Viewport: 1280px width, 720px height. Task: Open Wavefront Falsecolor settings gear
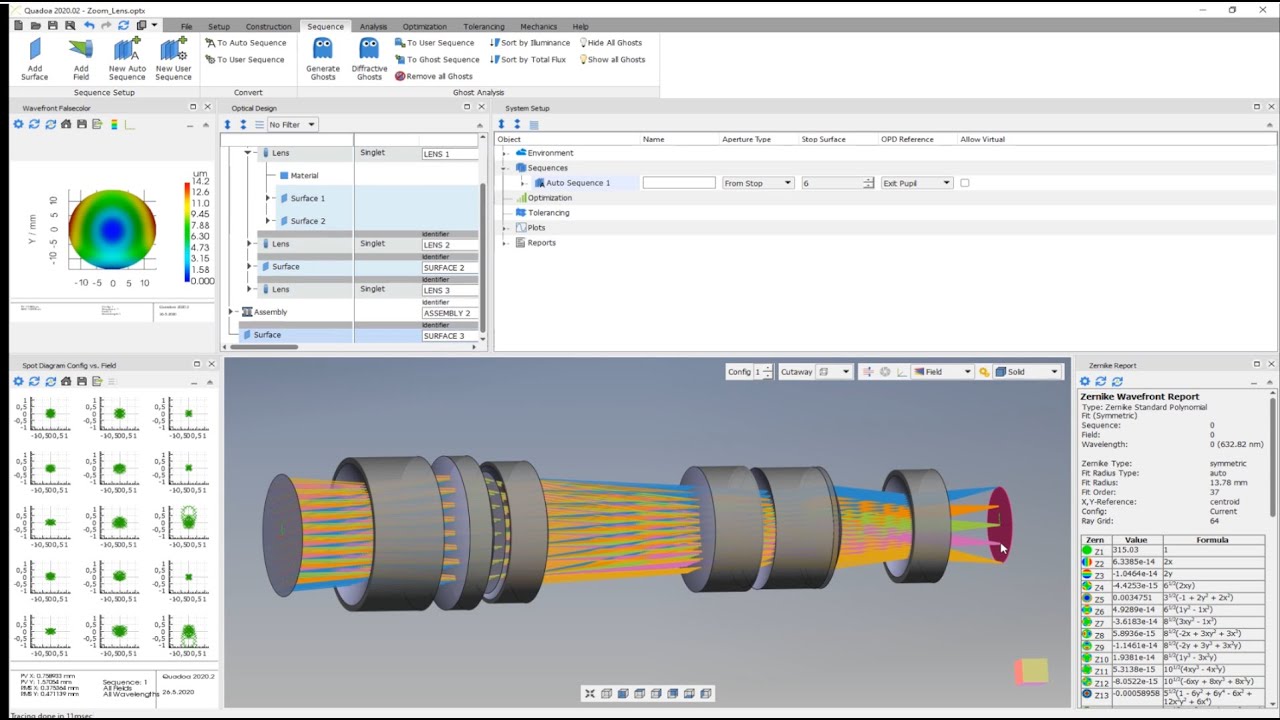18,124
